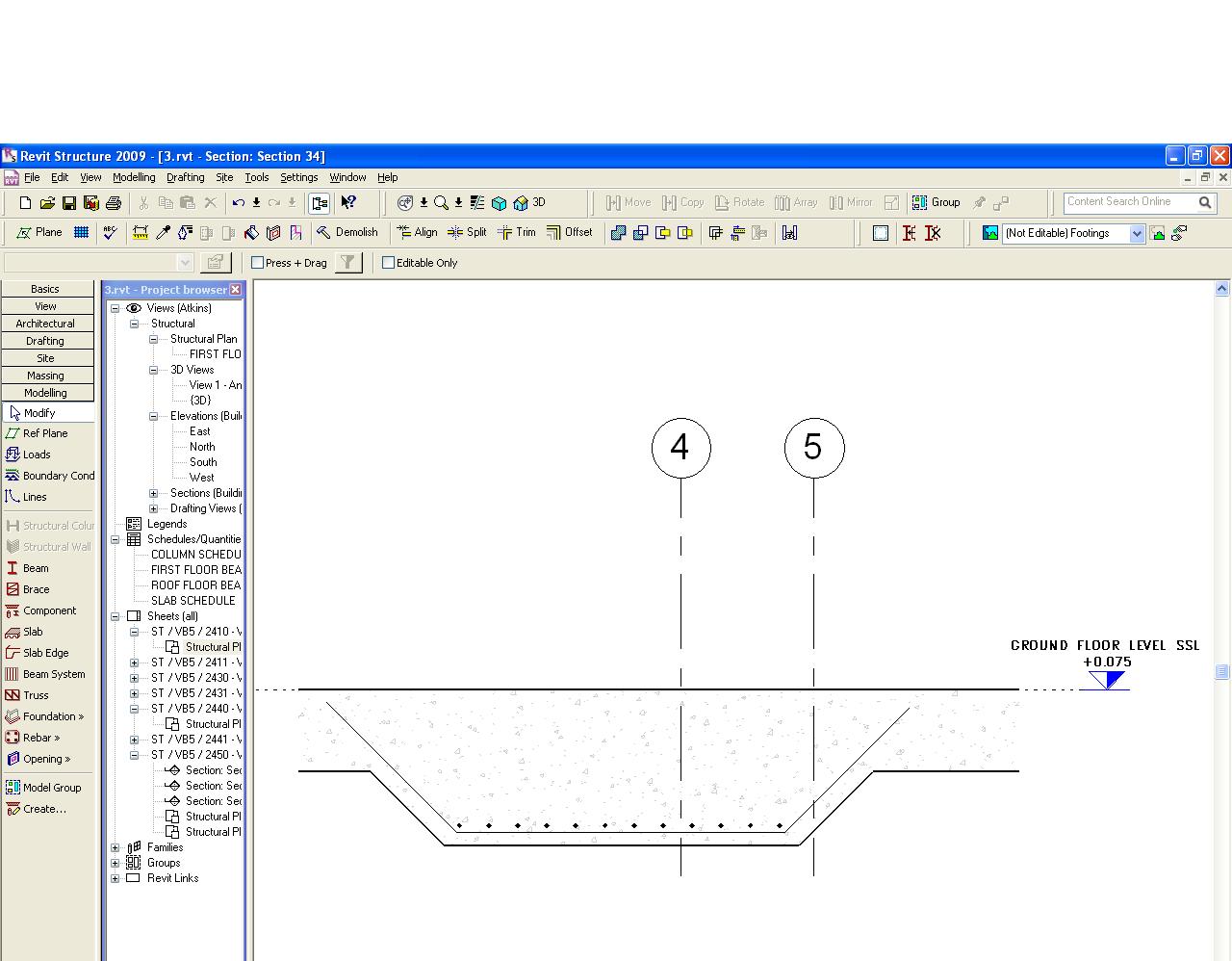Select the Truss tool
The height and width of the screenshot is (961, 1232).
[35, 695]
